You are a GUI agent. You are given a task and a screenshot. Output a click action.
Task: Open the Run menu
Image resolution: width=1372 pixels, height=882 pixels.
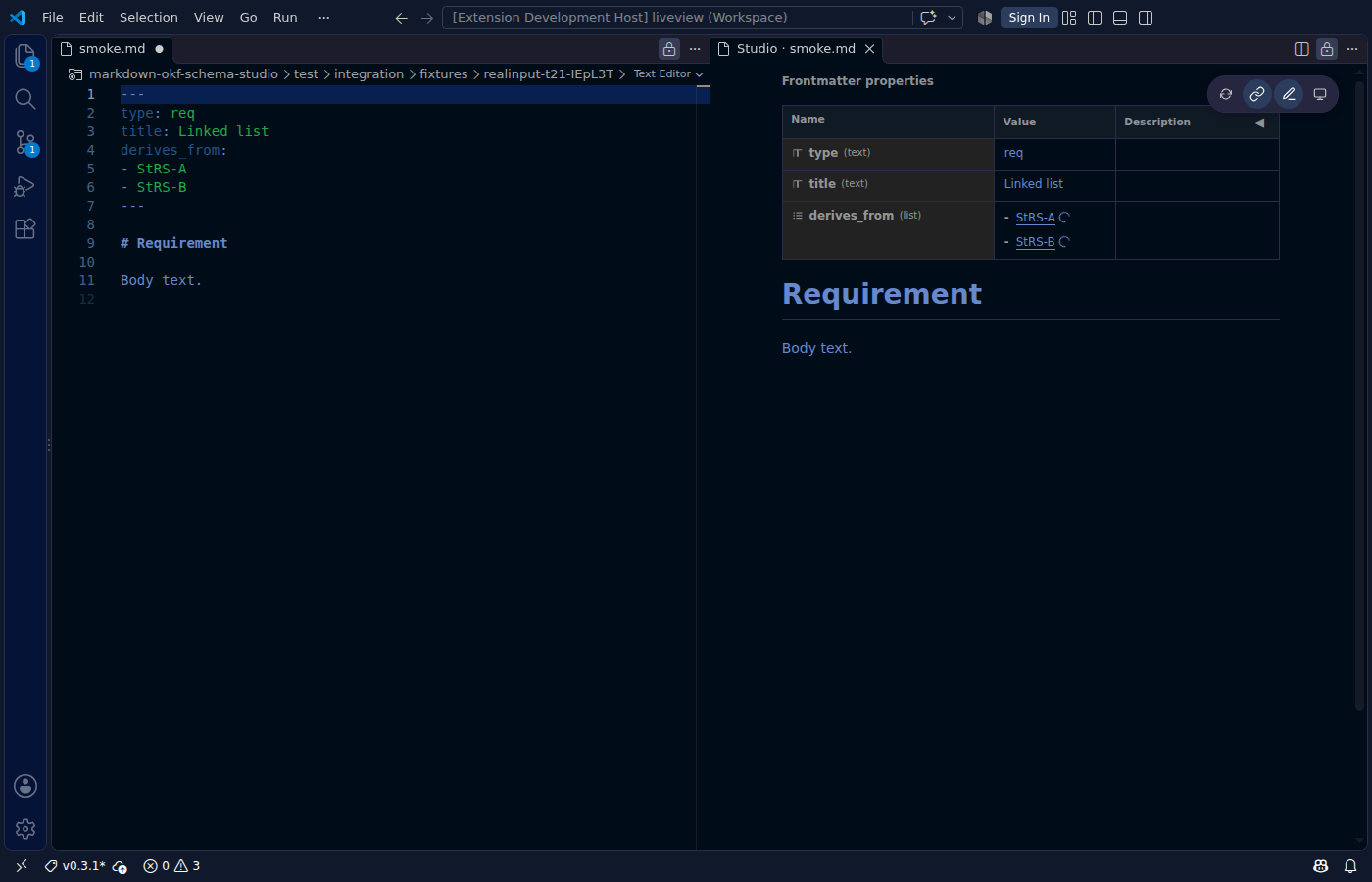(x=285, y=18)
